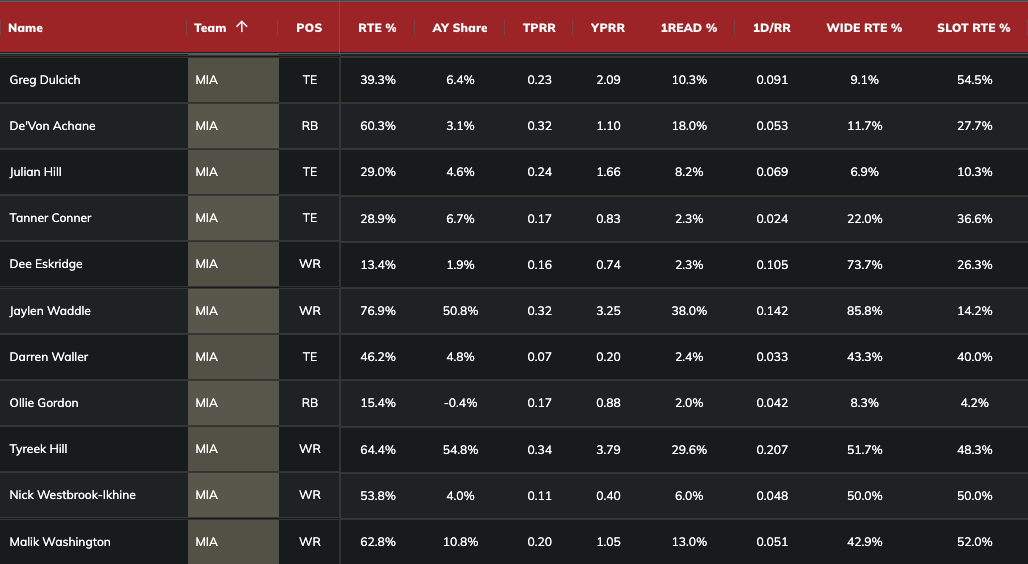The width and height of the screenshot is (1028, 564).
Task: Sort by the POS column header
Action: point(309,28)
